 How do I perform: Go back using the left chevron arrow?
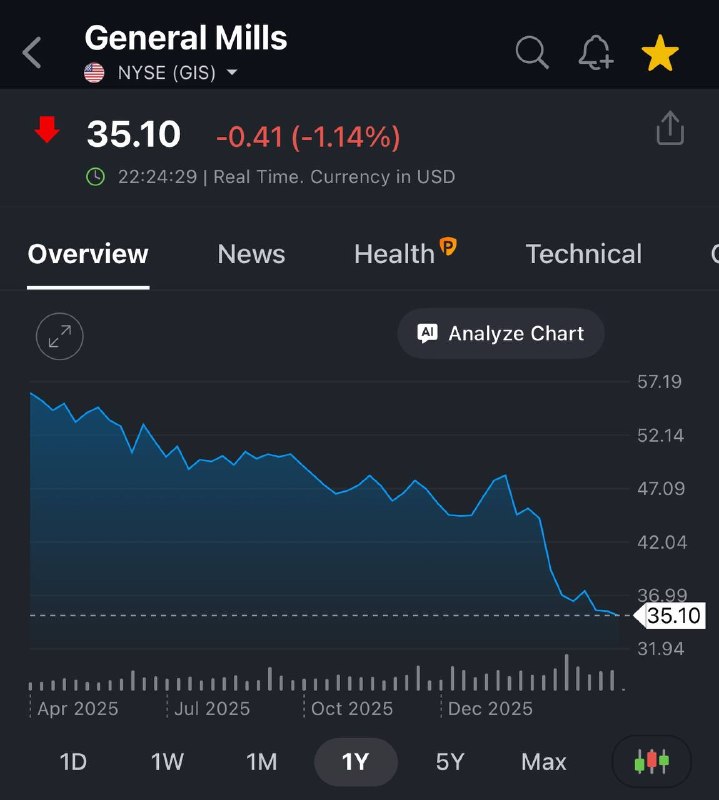coord(32,53)
